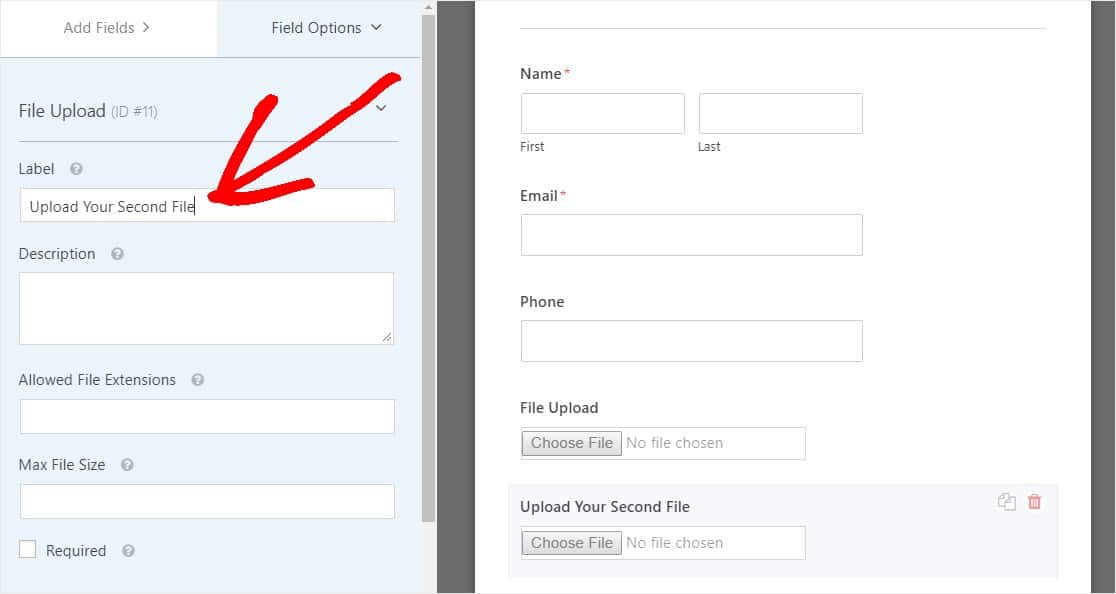Duplicate the Upload Your Second File field
The width and height of the screenshot is (1116, 594).
(x=1006, y=502)
